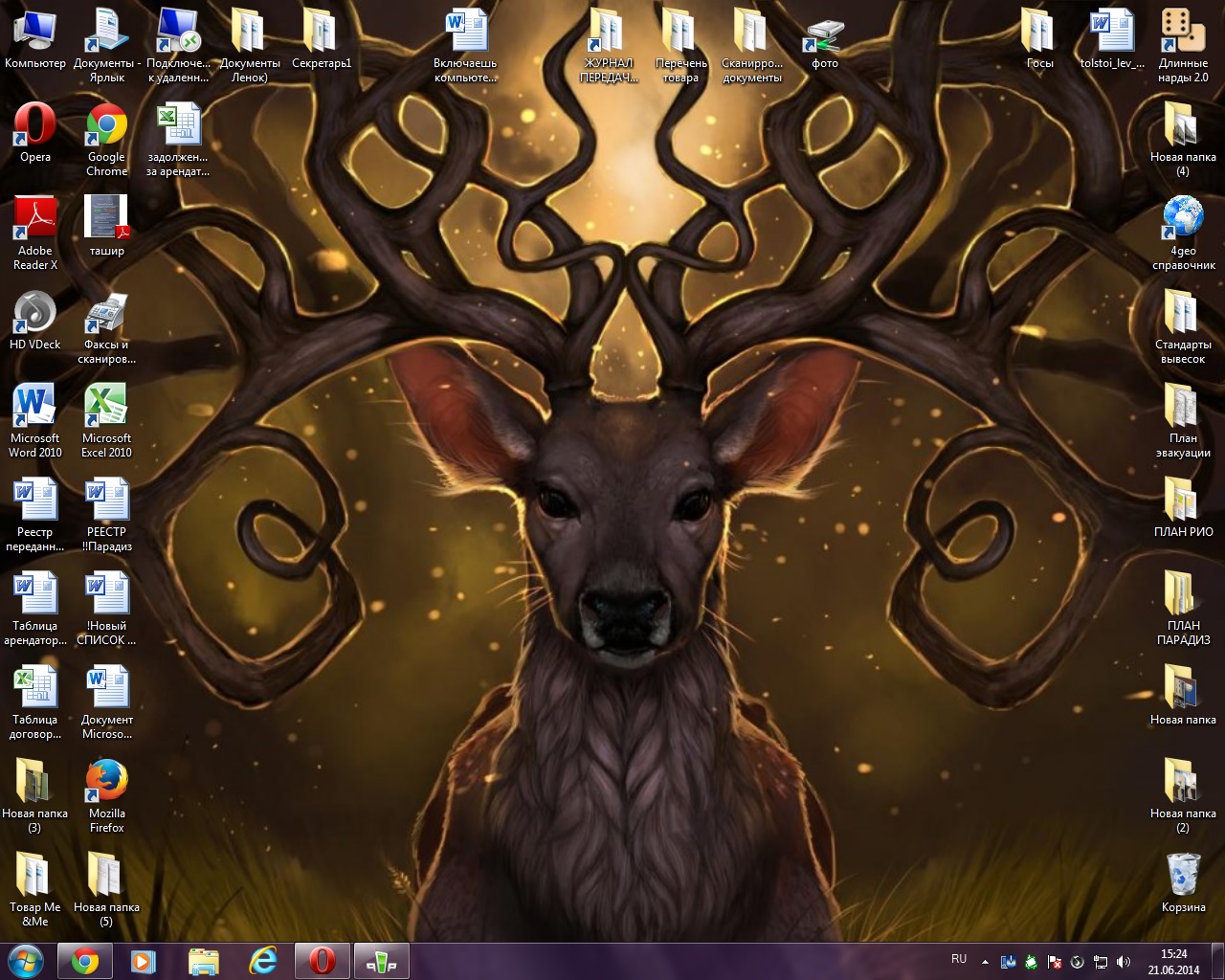Select the Факсы и сканирование shortcut

(106, 326)
